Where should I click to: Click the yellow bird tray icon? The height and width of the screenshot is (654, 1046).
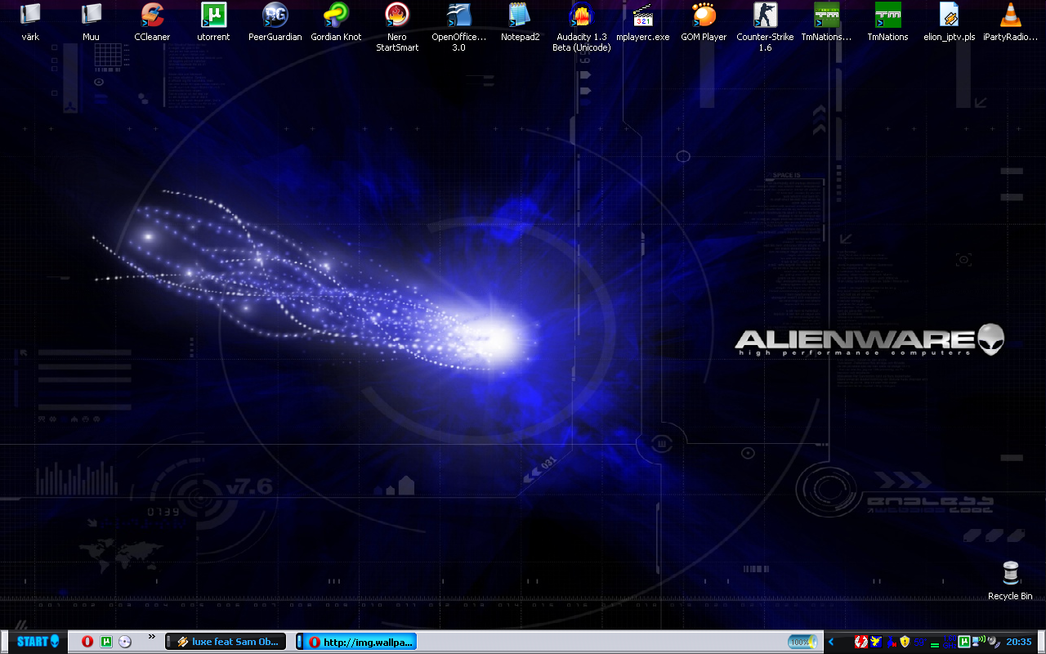click(876, 643)
